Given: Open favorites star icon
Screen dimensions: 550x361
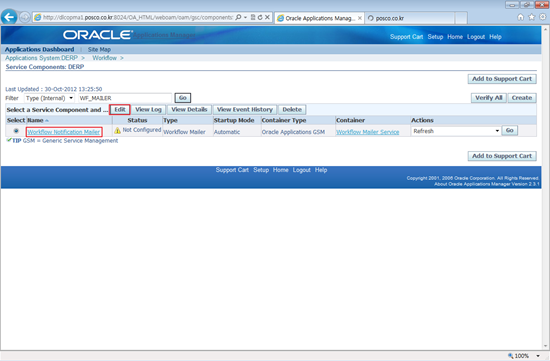Looking at the screenshot, I should (532, 17).
